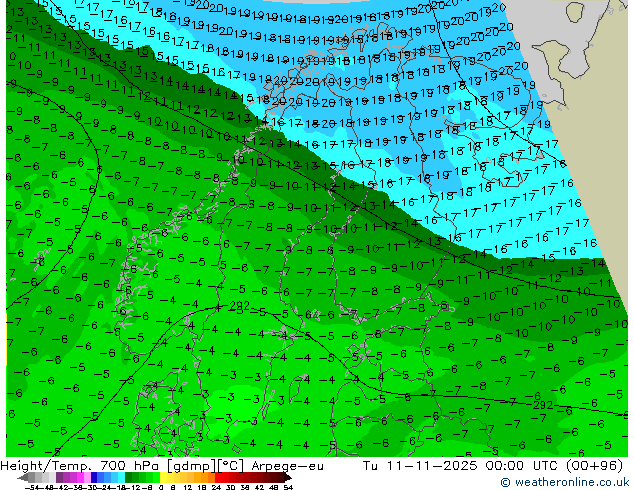Click the '292' contour label on the eastern contour end
The width and height of the screenshot is (634, 490).
[543, 405]
